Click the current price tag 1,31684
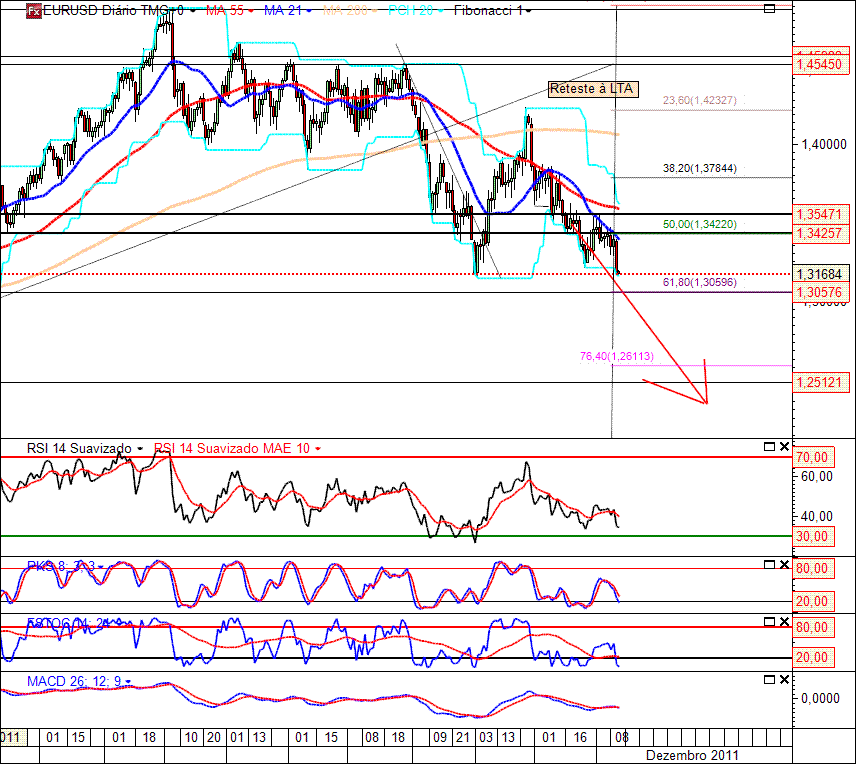 (821, 274)
